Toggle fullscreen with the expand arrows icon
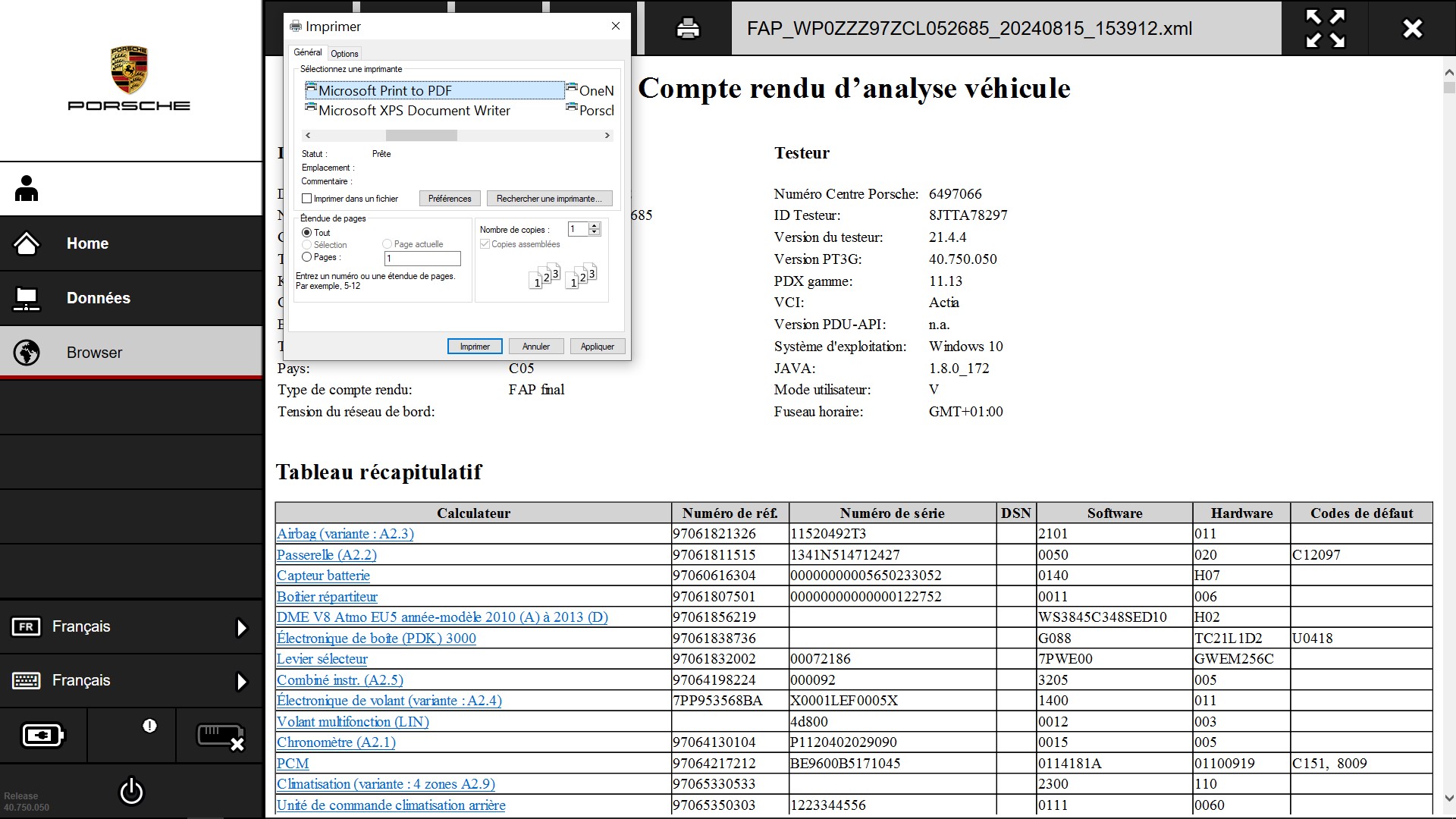 (x=1325, y=29)
